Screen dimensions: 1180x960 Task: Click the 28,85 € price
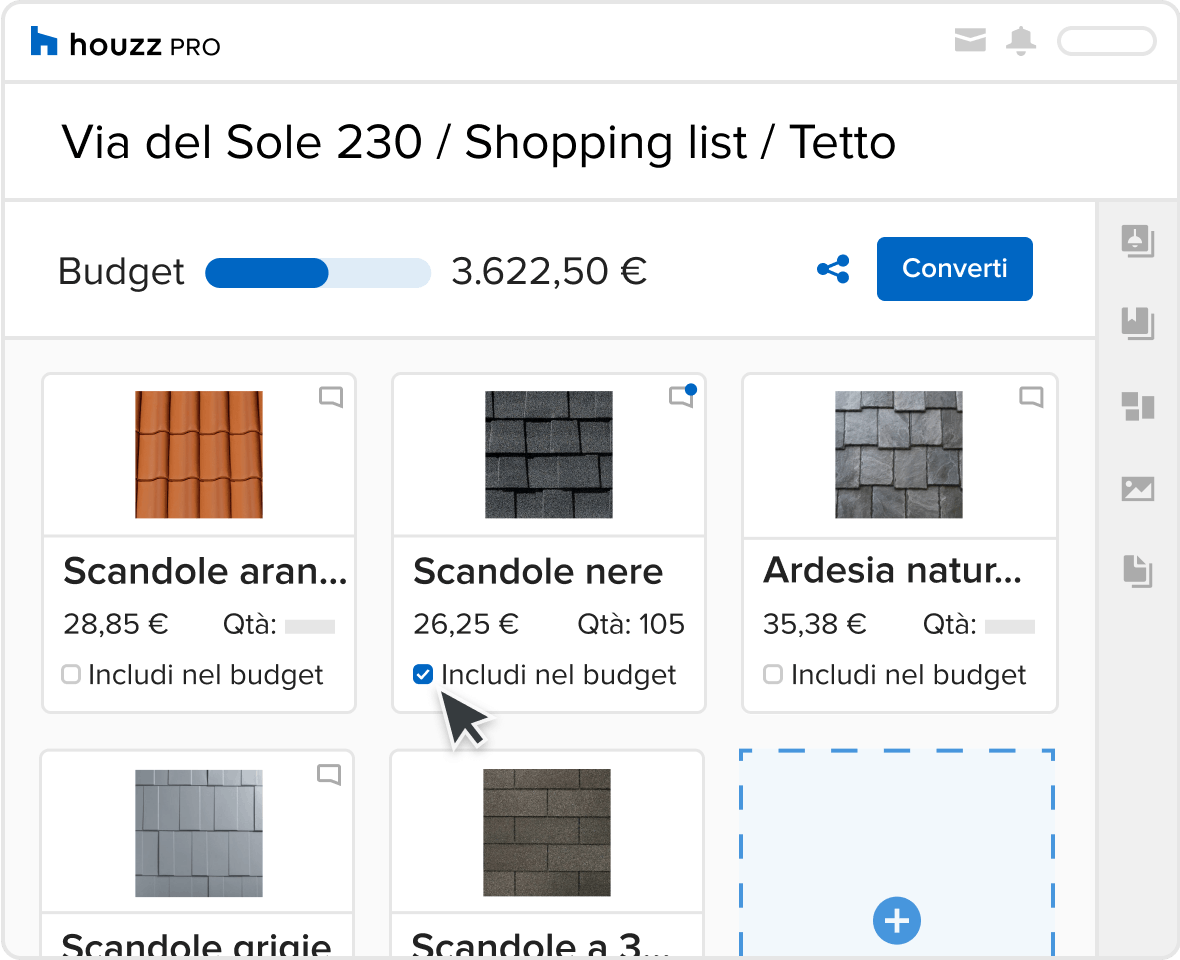tap(116, 624)
